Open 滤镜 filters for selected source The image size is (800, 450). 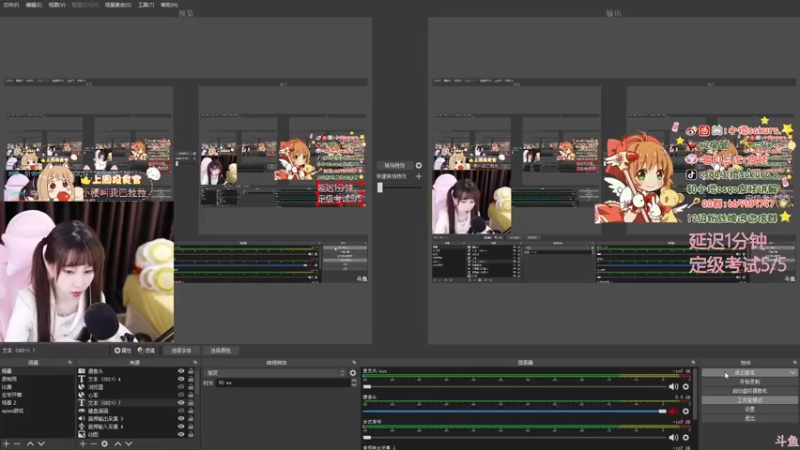point(146,351)
